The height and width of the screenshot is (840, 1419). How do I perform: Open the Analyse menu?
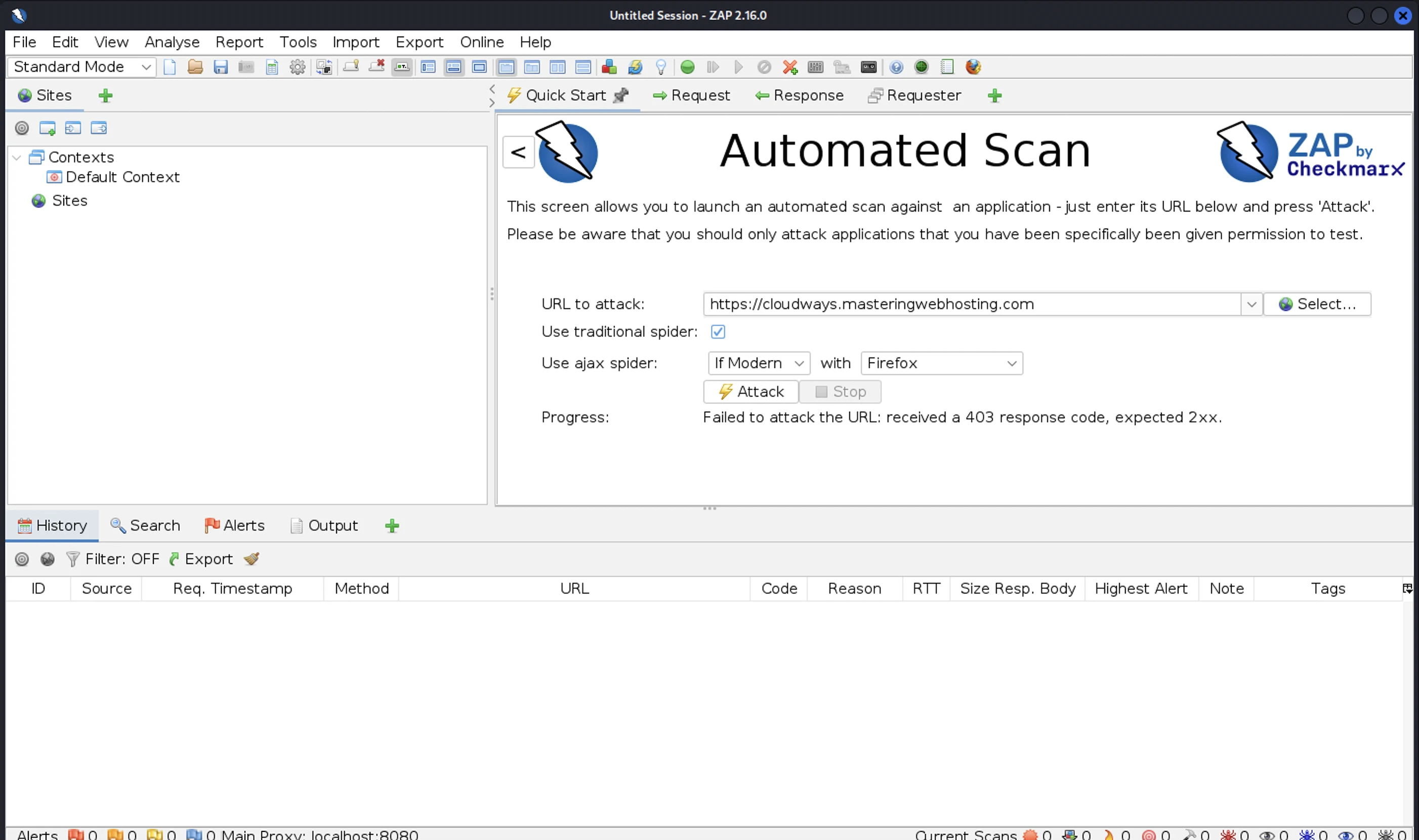(172, 42)
